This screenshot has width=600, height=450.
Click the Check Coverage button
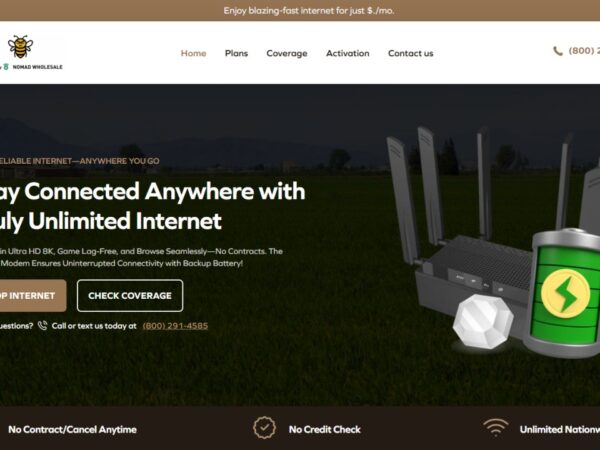click(x=130, y=295)
